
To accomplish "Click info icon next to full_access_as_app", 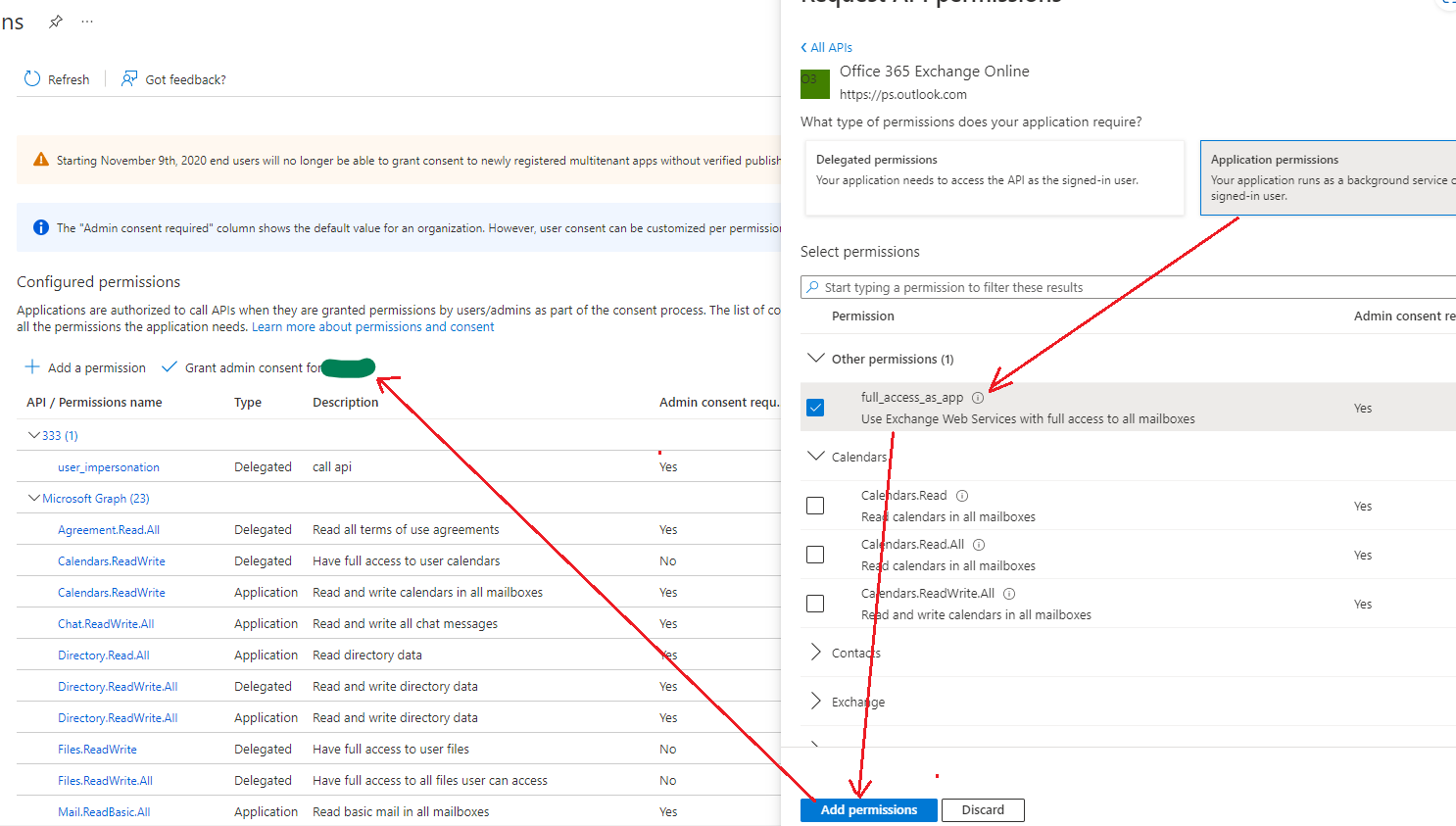I will click(978, 398).
